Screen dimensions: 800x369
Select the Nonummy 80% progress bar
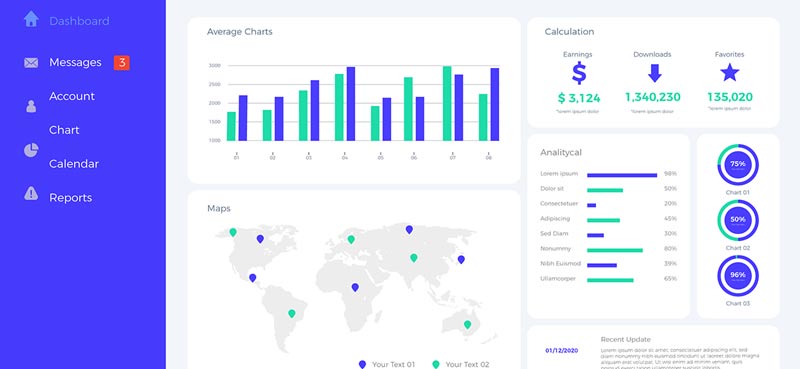click(x=615, y=250)
